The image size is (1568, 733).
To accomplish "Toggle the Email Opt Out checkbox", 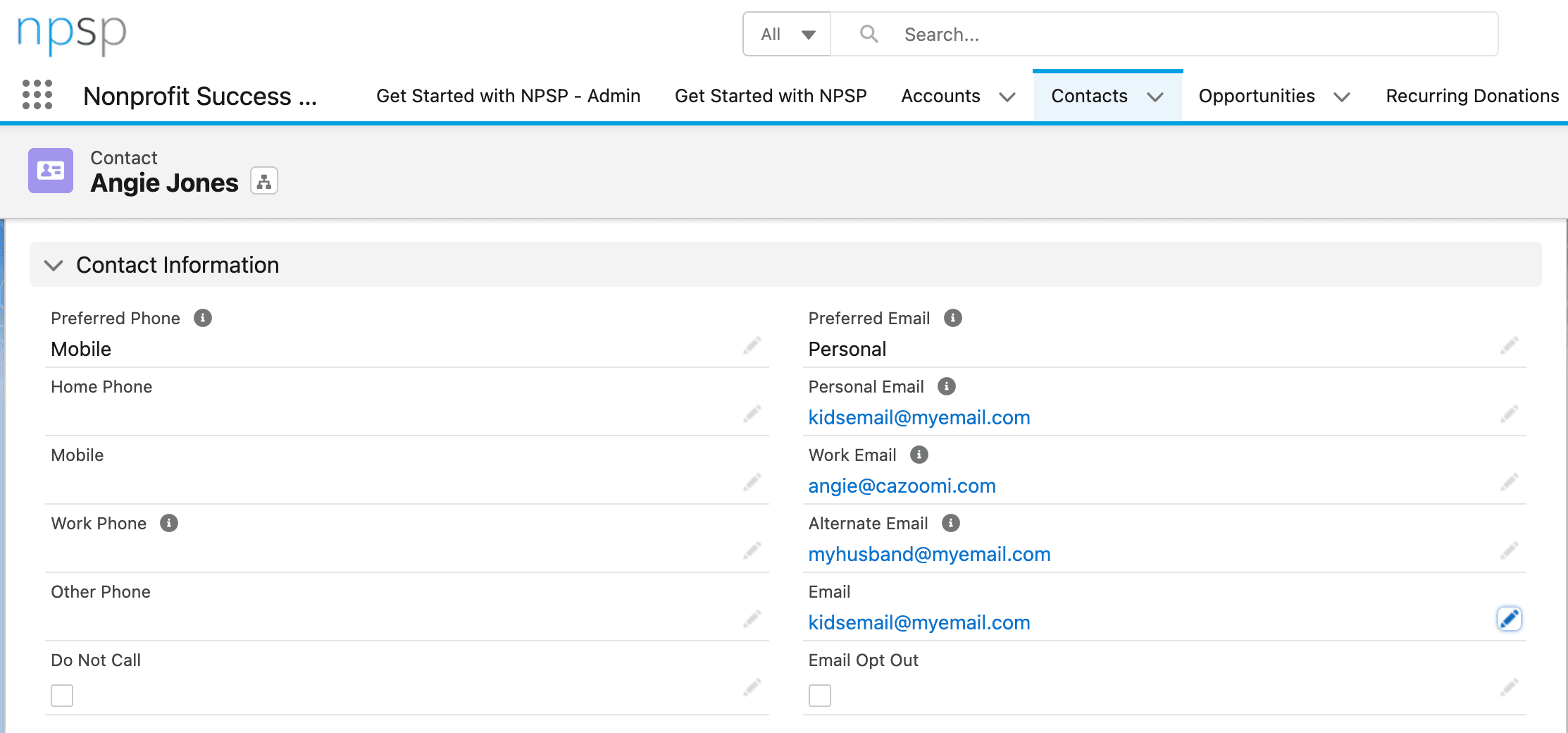I will point(820,695).
